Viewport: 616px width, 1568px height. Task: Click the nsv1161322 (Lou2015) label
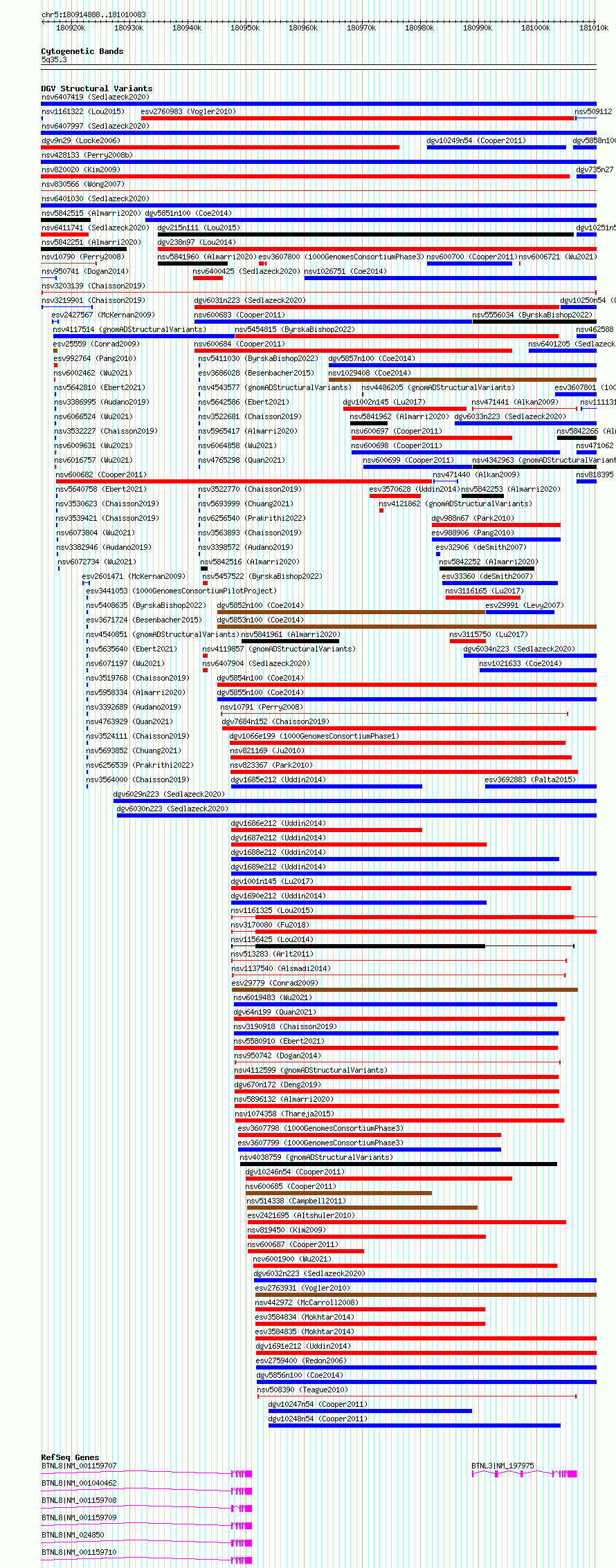tap(83, 111)
